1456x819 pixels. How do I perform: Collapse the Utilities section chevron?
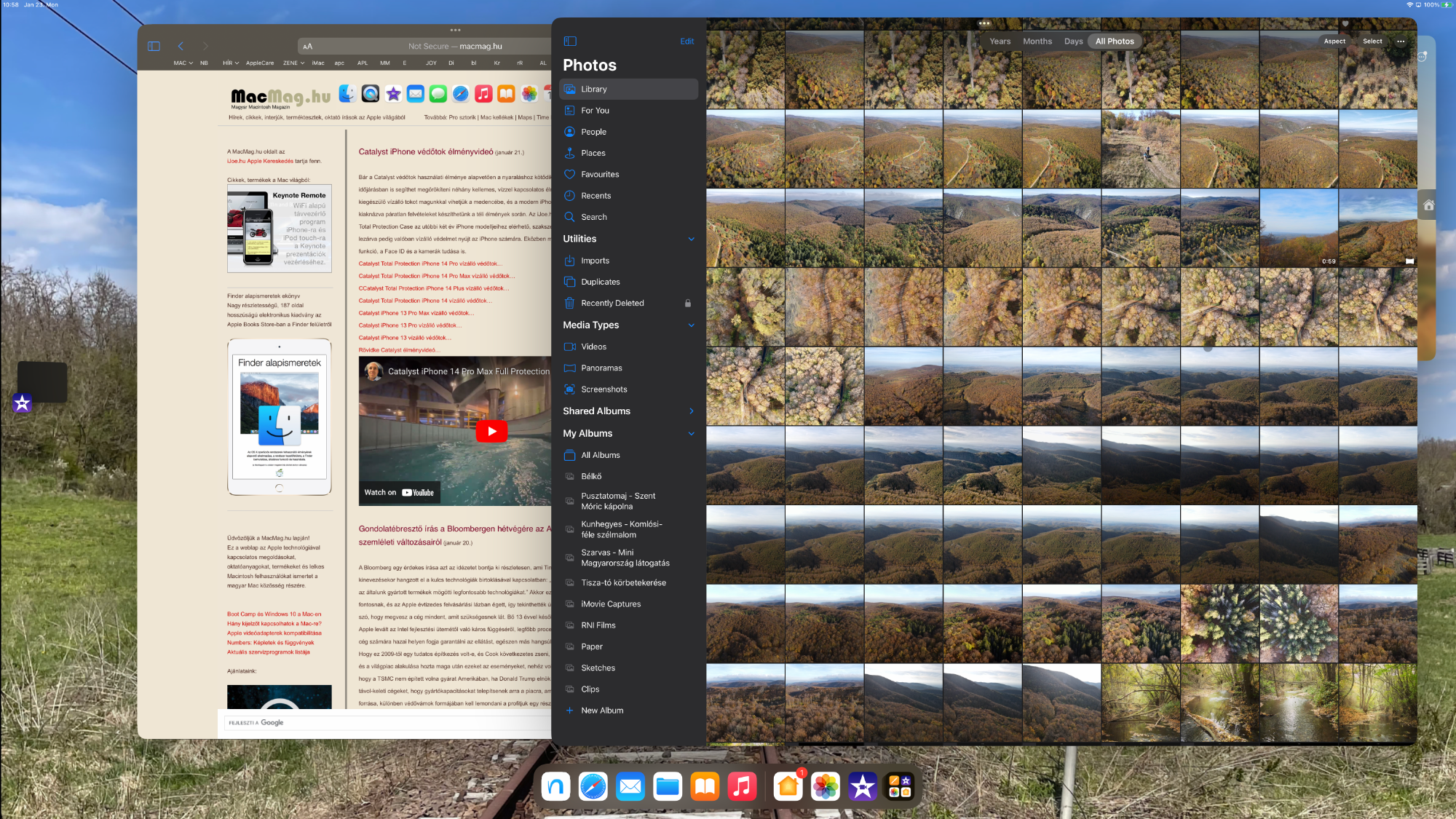click(691, 239)
